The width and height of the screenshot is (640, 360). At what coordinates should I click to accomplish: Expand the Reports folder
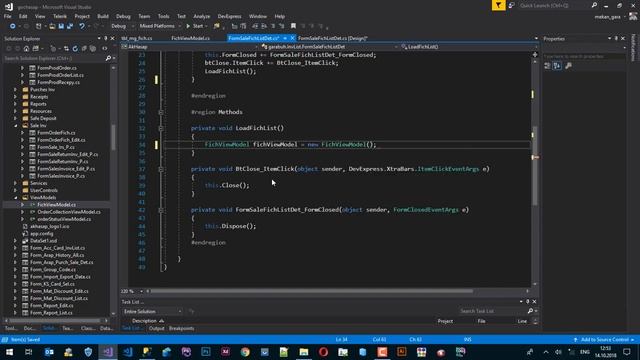click(16, 104)
